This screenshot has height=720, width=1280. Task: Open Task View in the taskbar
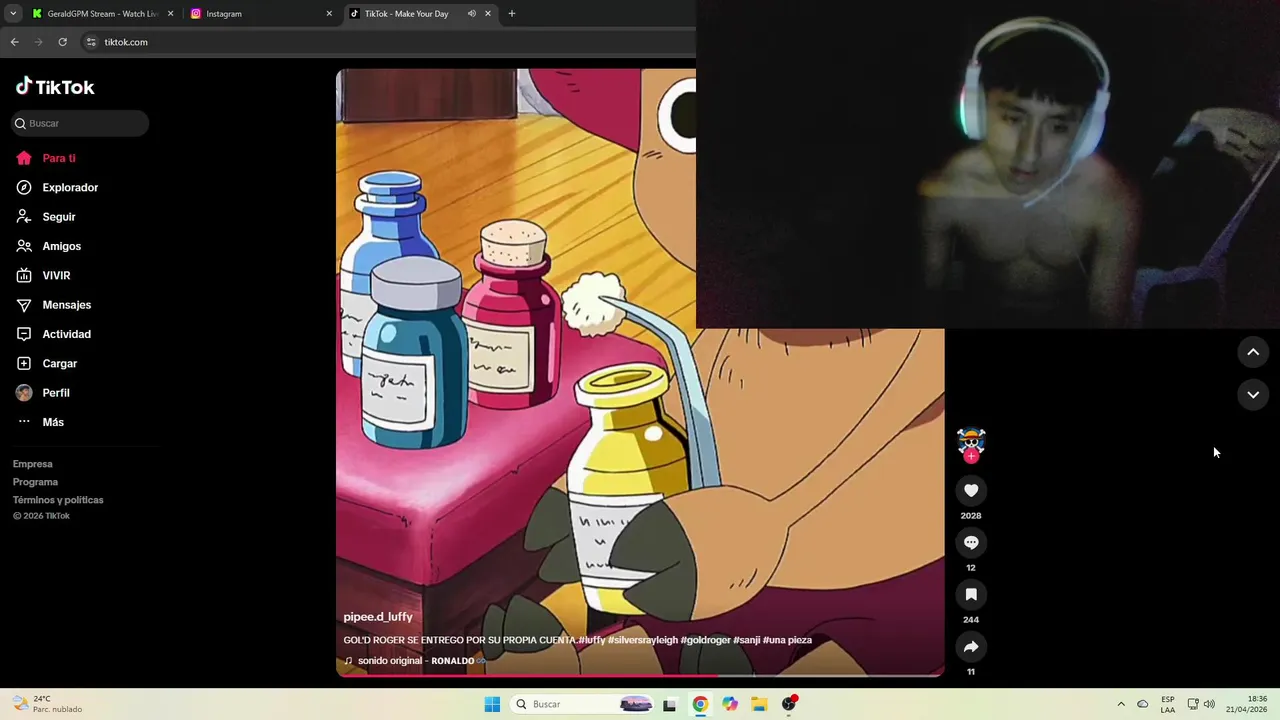670,704
